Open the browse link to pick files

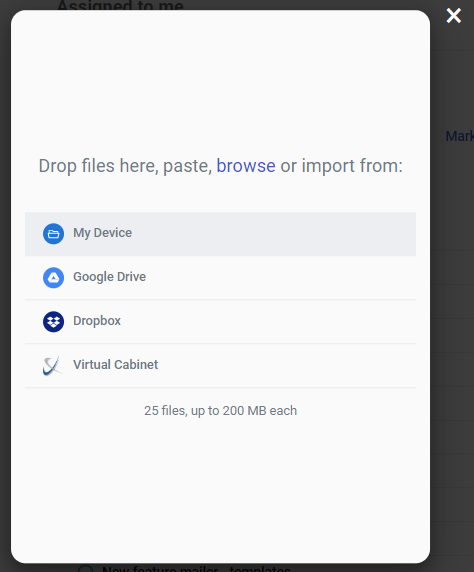coord(246,166)
